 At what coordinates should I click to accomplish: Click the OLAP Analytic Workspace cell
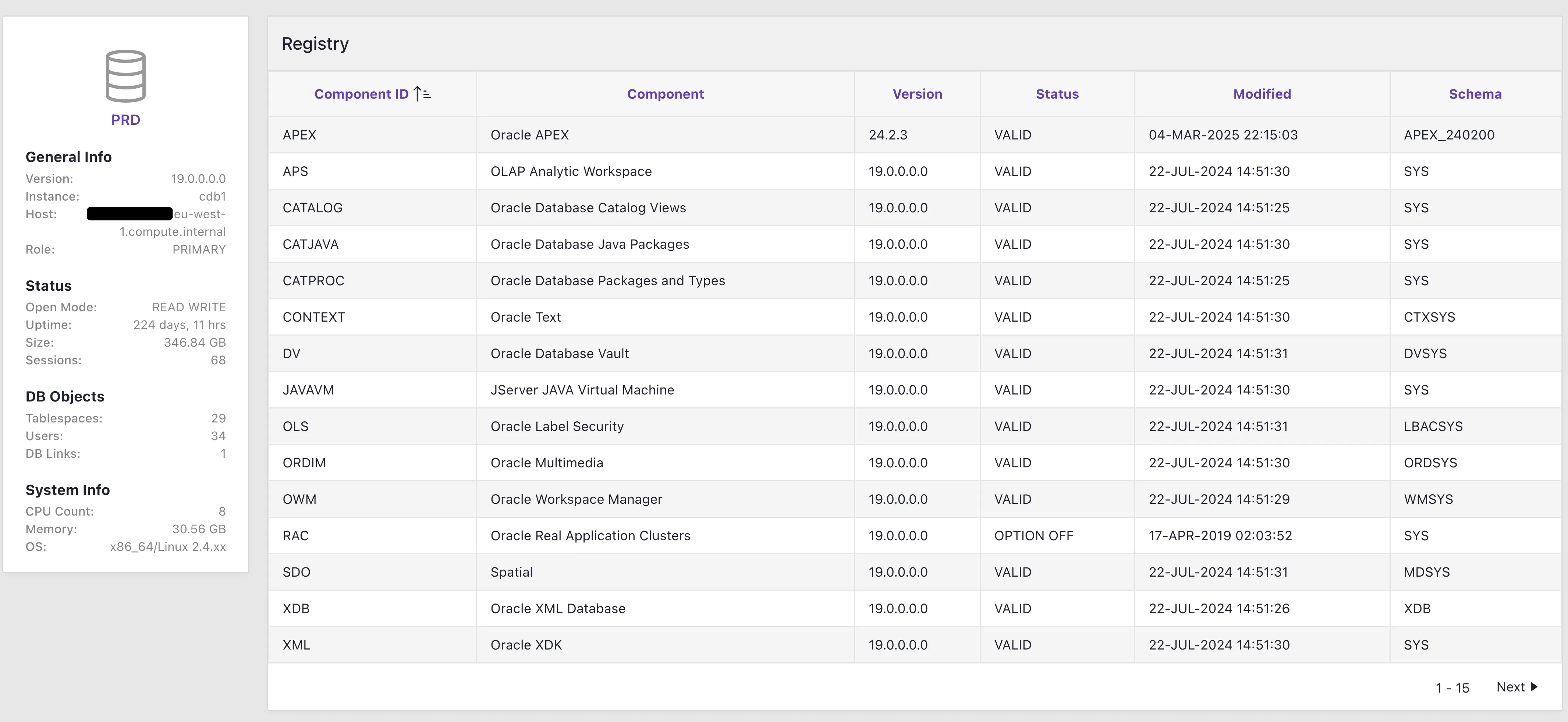[x=665, y=171]
